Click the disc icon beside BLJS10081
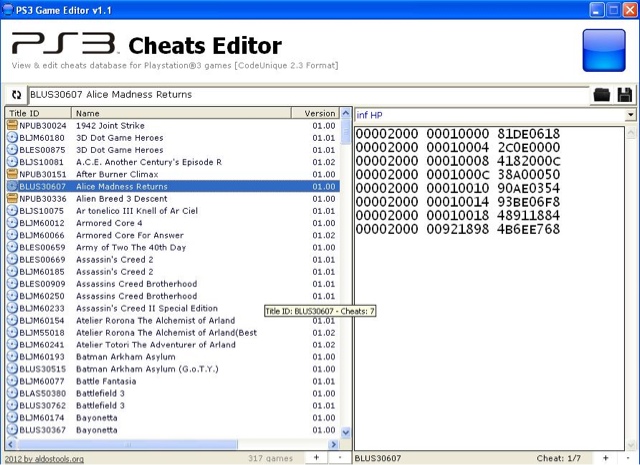 [x=13, y=162]
